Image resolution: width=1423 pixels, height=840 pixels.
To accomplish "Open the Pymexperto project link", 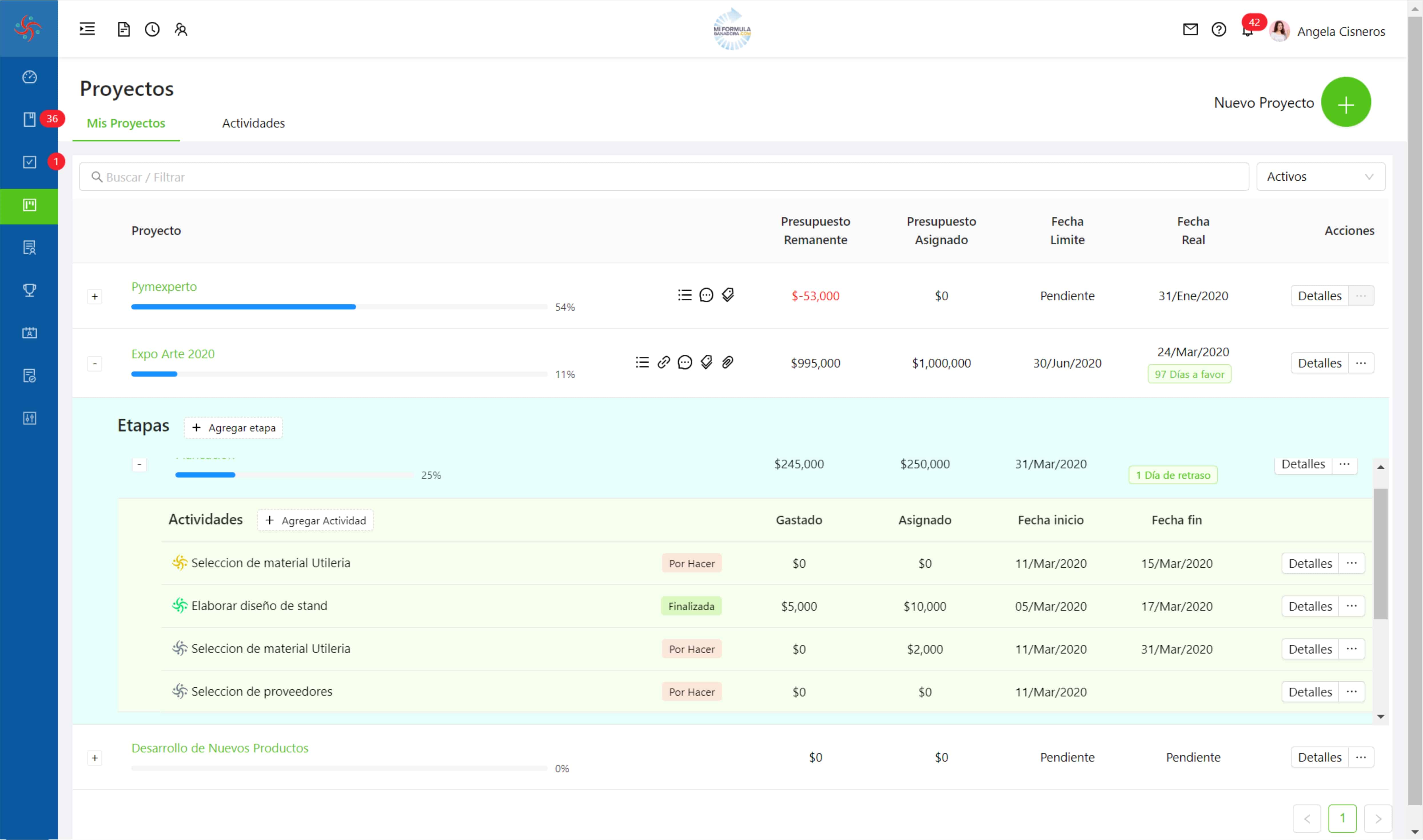I will 164,286.
